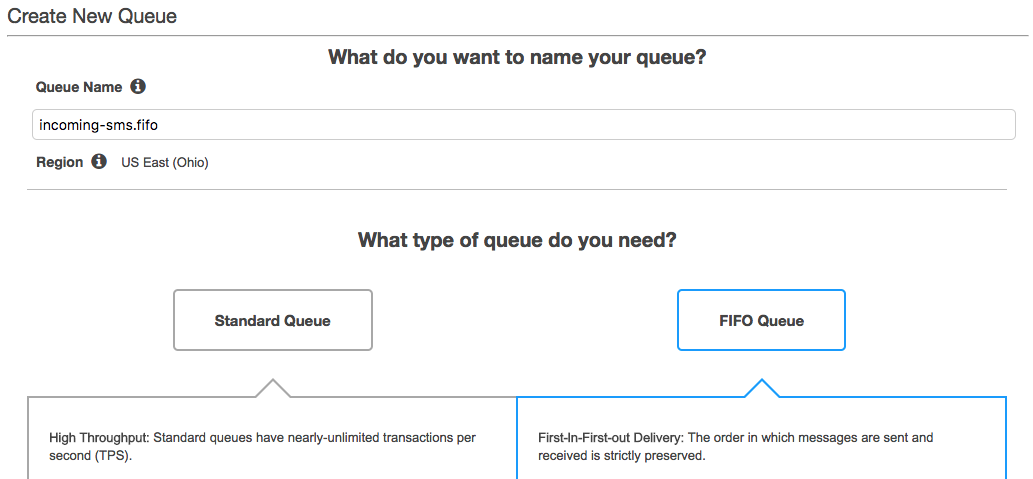
Task: Click the 'First-In-First-out Delivery' text
Action: [x=610, y=437]
